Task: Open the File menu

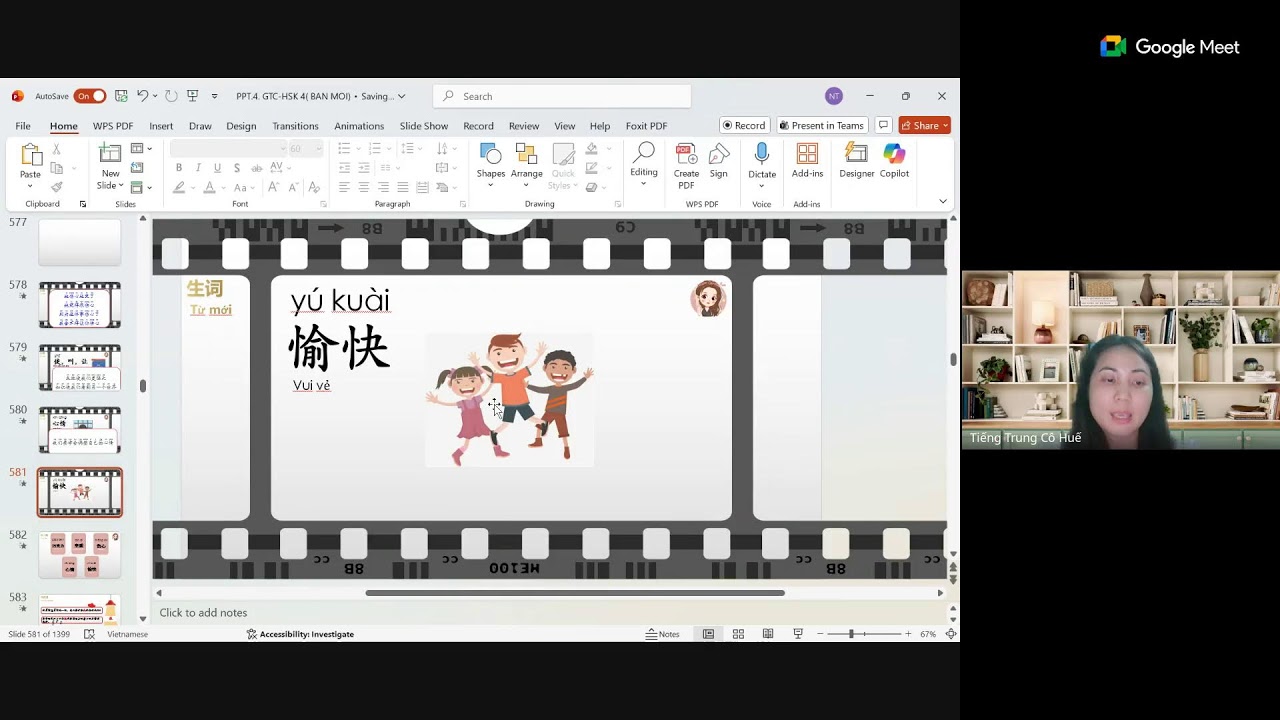Action: coord(23,126)
